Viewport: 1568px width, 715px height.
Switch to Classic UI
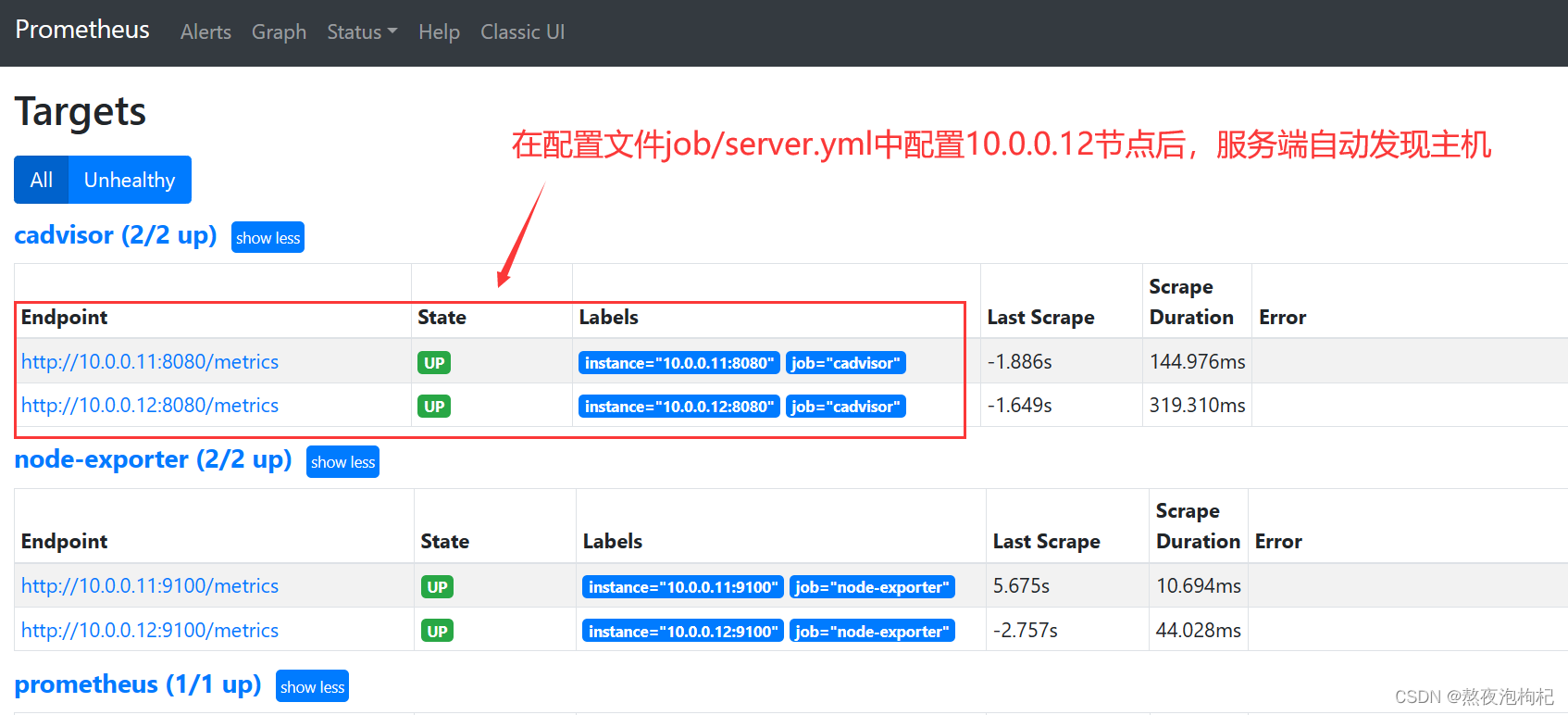coord(522,31)
